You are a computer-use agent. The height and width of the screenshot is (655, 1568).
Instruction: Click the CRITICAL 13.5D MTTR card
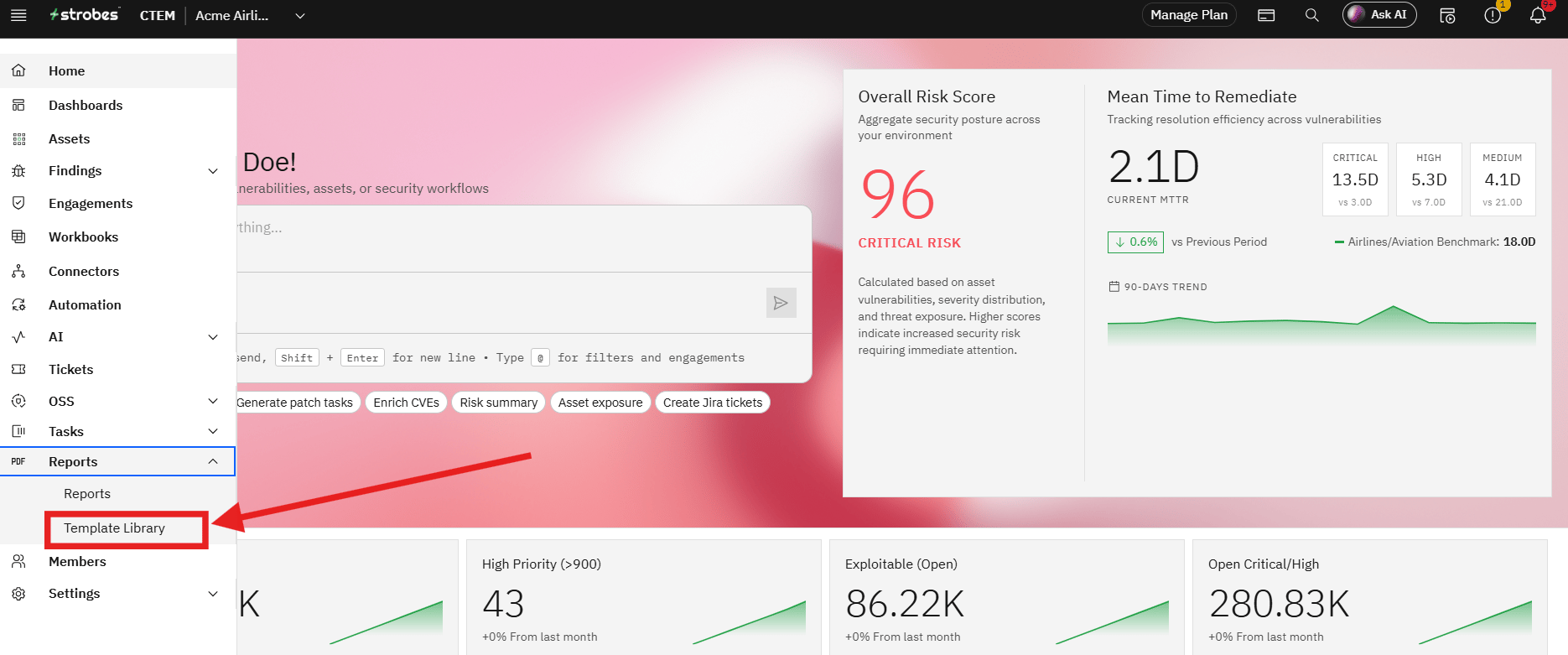pos(1355,179)
